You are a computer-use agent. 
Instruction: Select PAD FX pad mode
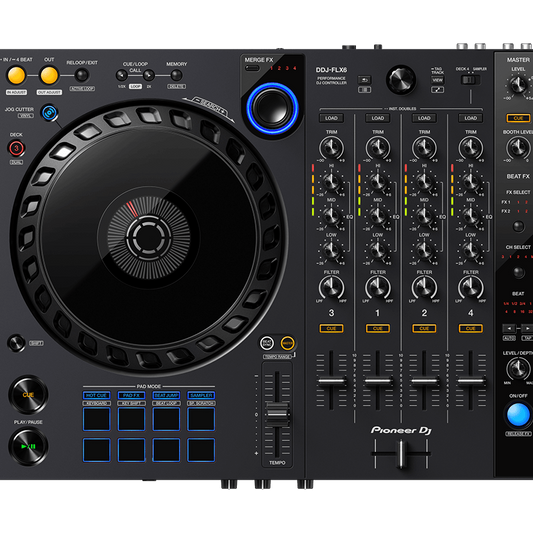tap(131, 395)
